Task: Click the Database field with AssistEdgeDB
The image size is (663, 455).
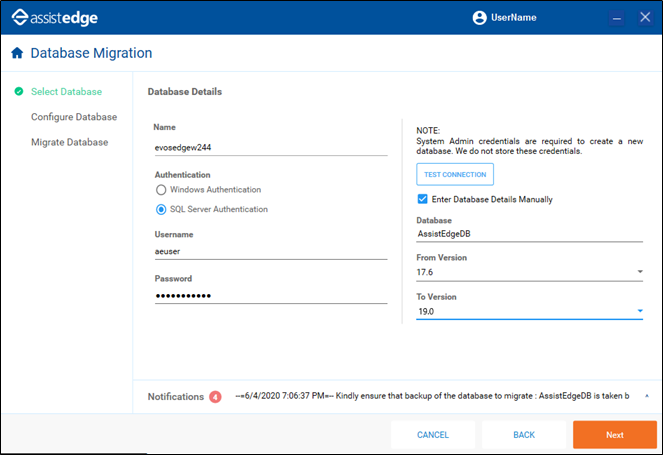Action: pyautogui.click(x=529, y=234)
